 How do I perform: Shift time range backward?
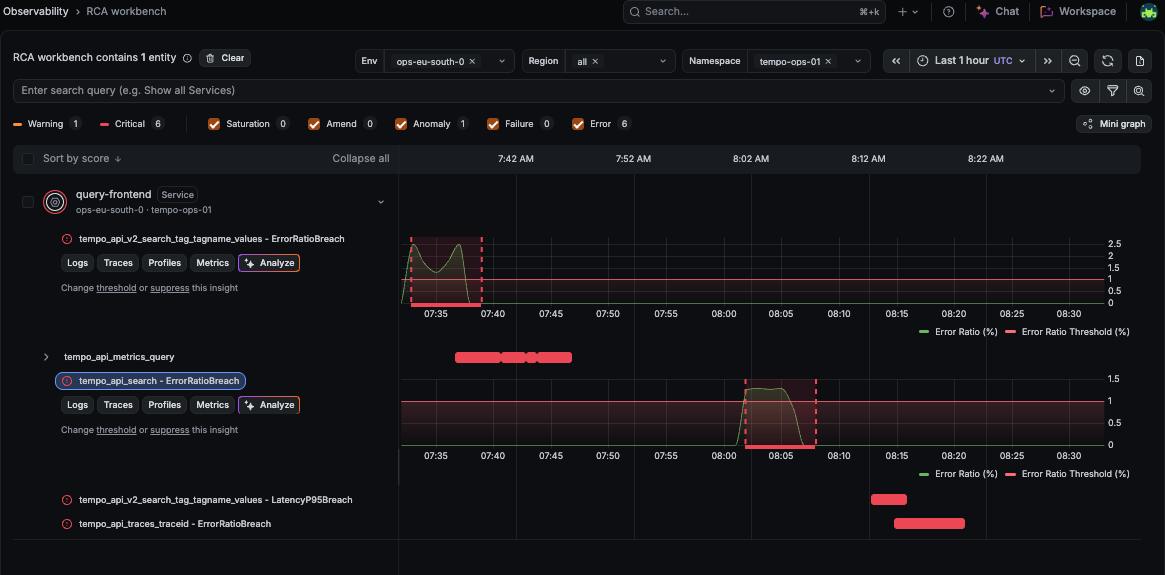tap(896, 61)
